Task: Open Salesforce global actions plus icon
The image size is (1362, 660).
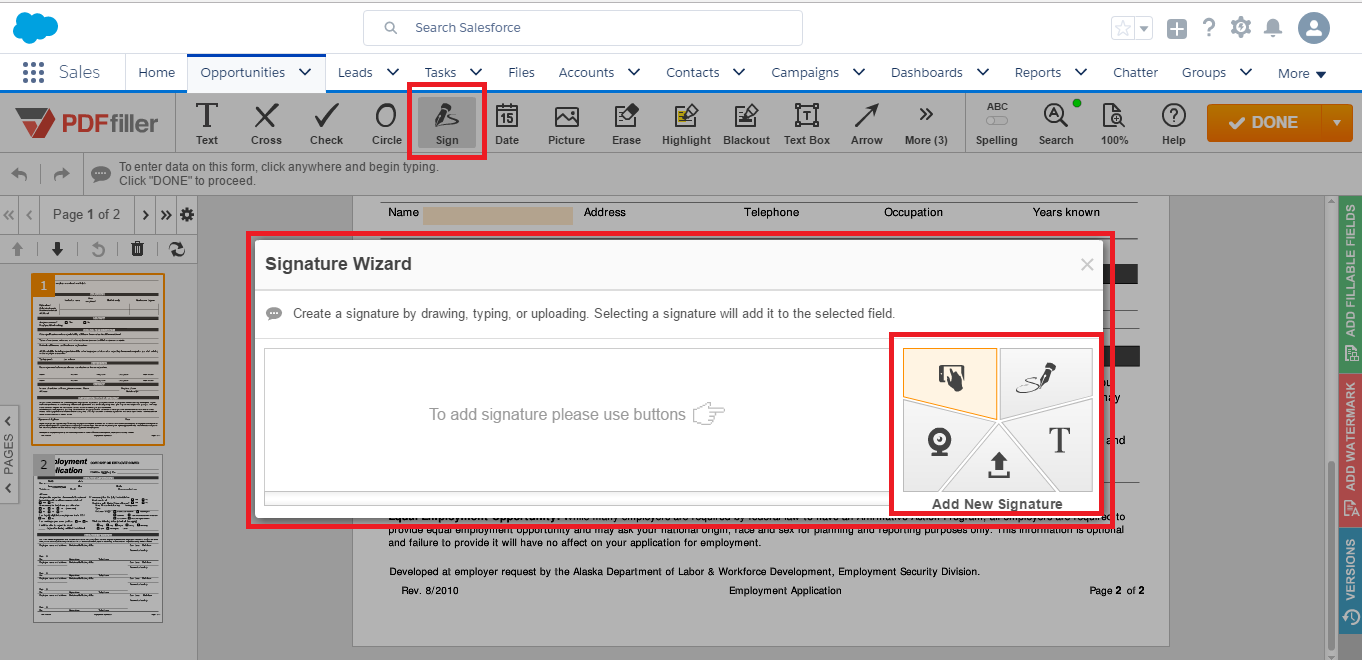Action: [1177, 28]
